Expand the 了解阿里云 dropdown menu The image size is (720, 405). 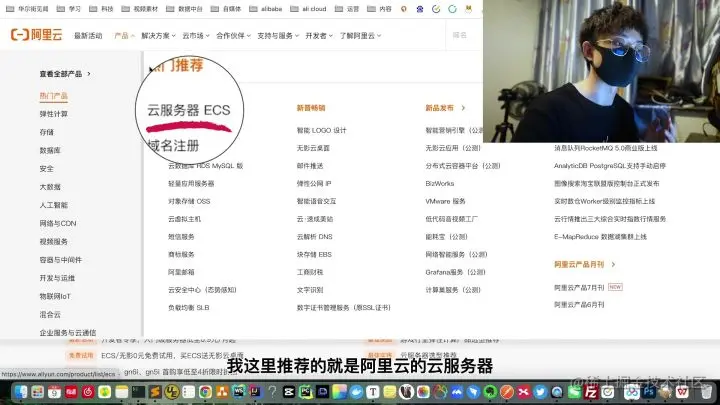[x=360, y=35]
